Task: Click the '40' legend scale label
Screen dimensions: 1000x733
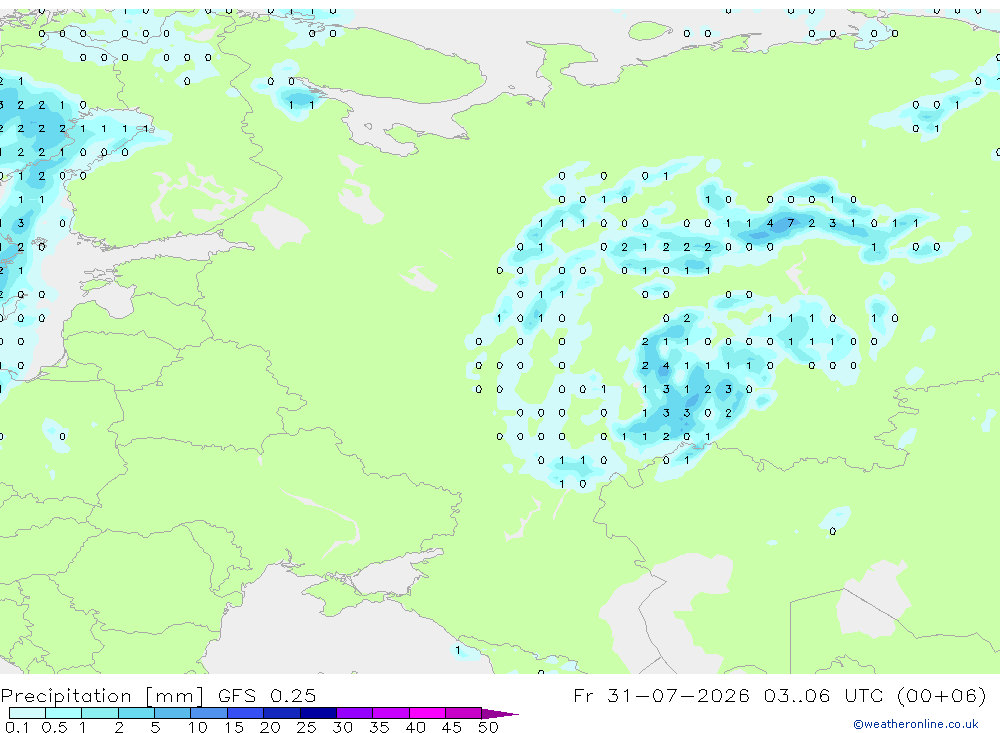Action: (x=415, y=727)
